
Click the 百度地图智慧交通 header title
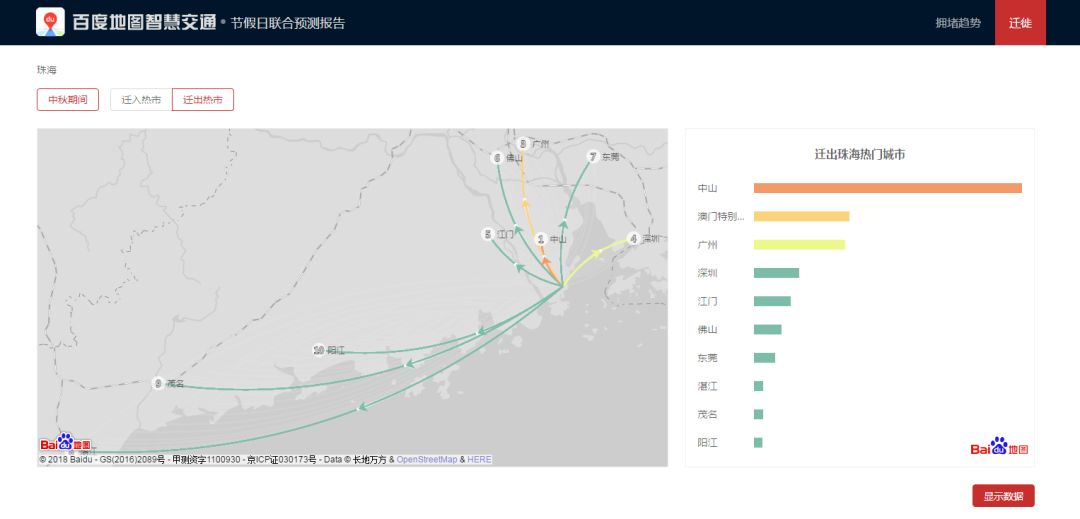145,23
